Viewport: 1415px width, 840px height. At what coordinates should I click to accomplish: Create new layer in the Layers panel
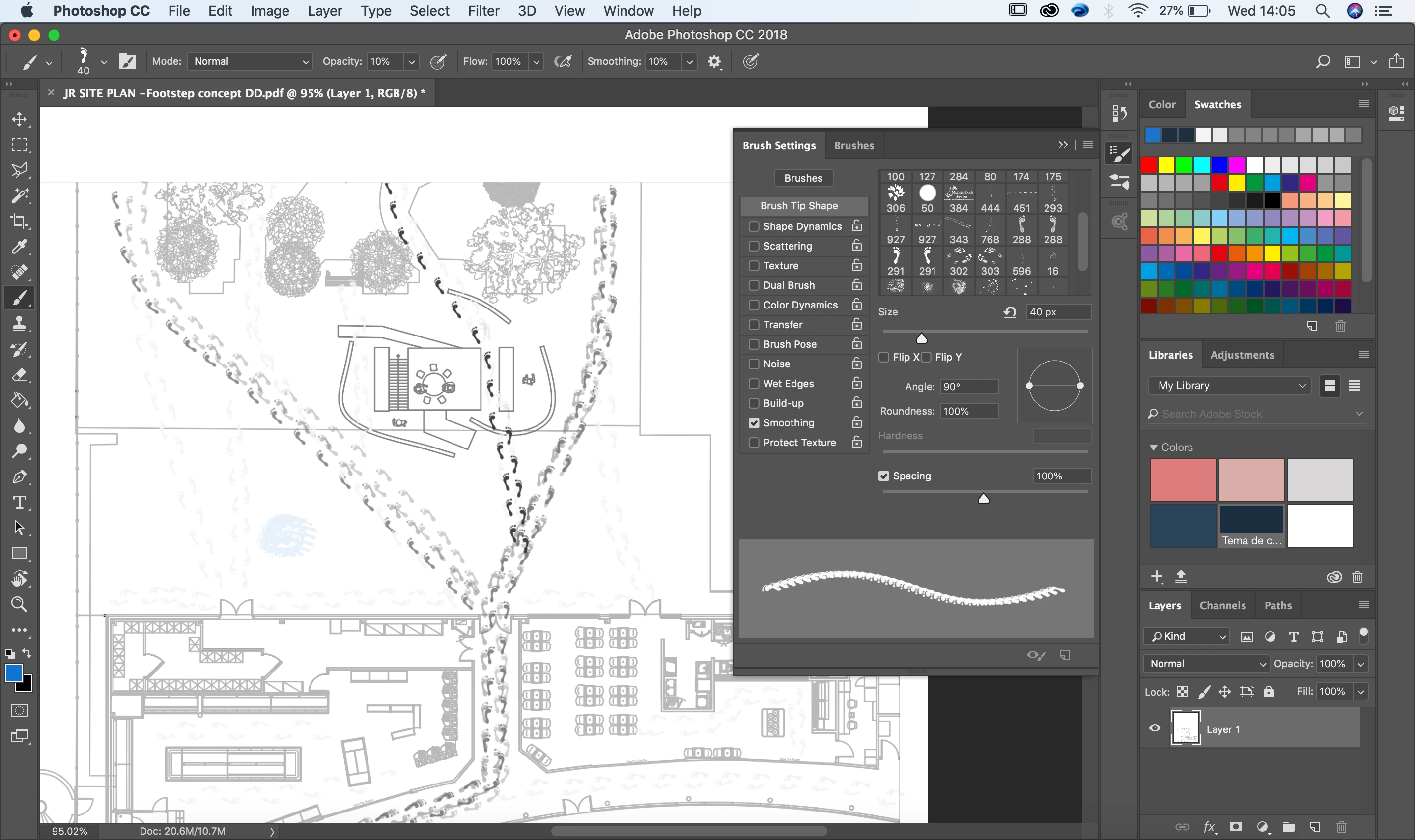coord(1315,826)
